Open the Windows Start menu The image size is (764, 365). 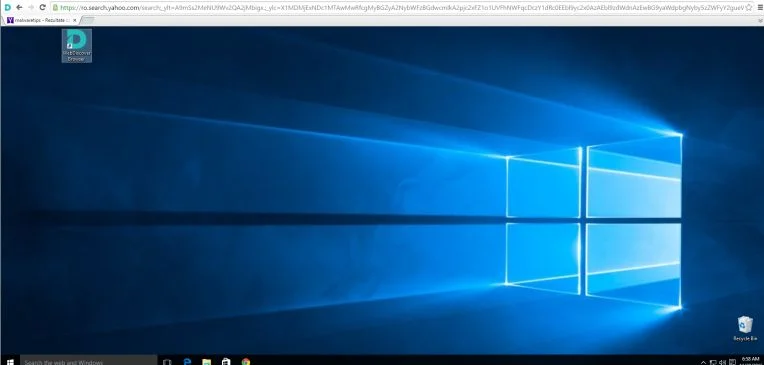tap(10, 362)
